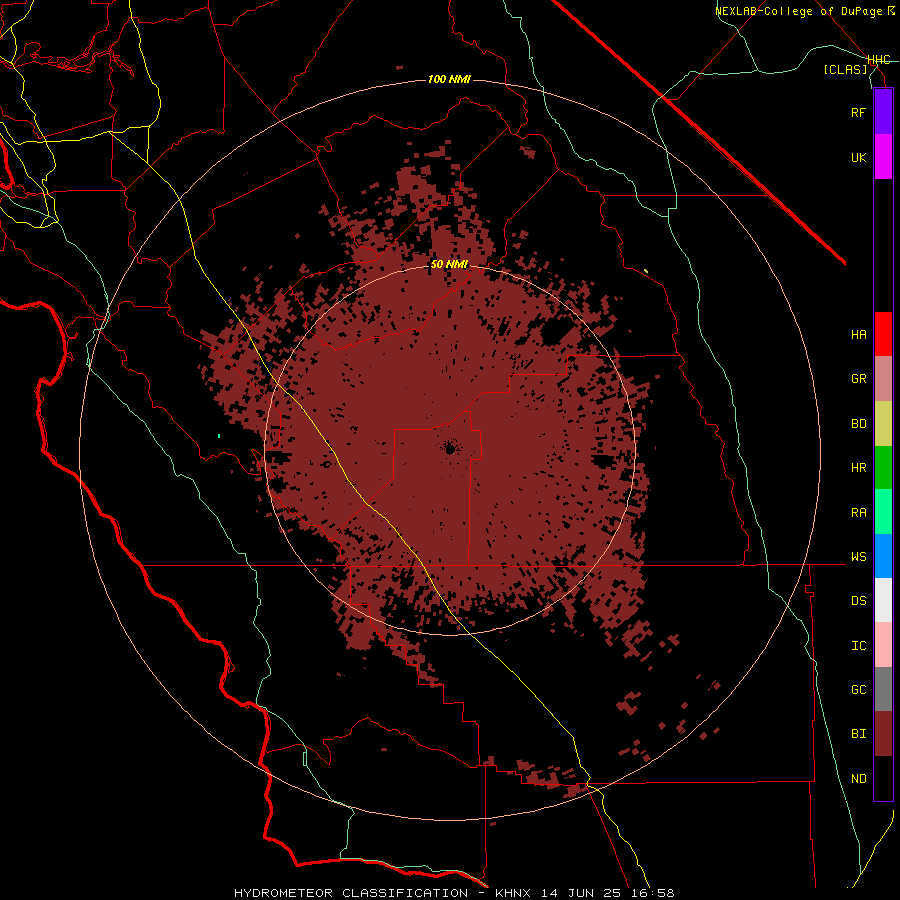Image resolution: width=900 pixels, height=900 pixels.
Task: Click the light pink IC legend swatch
Action: click(x=883, y=645)
